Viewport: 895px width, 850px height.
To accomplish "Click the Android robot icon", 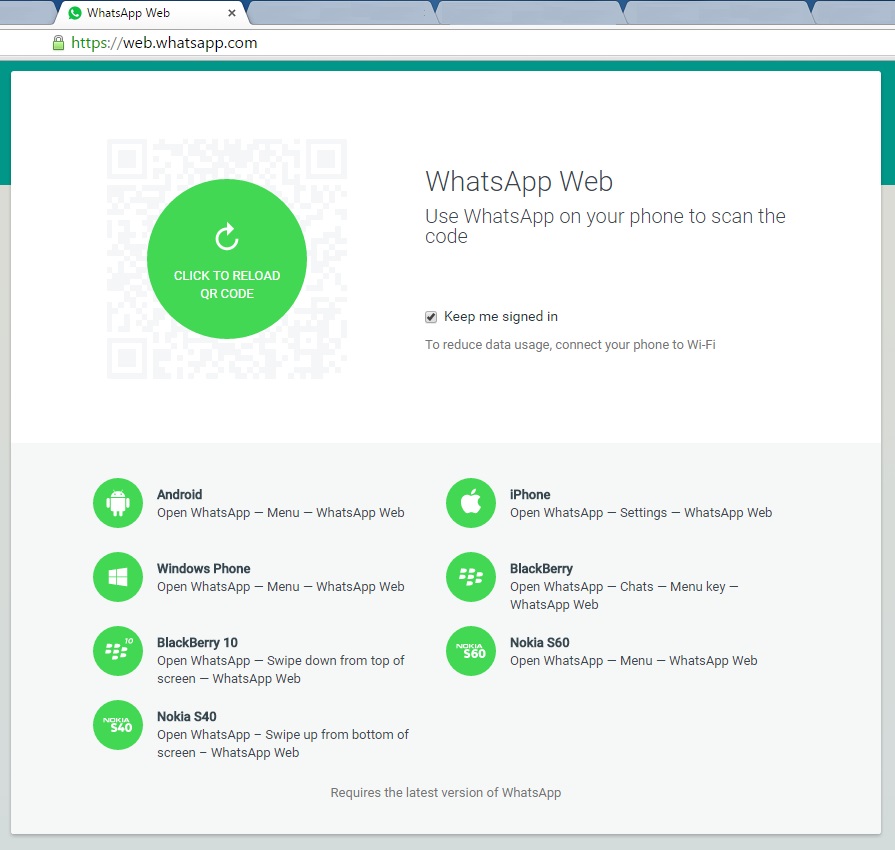I will coord(118,503).
